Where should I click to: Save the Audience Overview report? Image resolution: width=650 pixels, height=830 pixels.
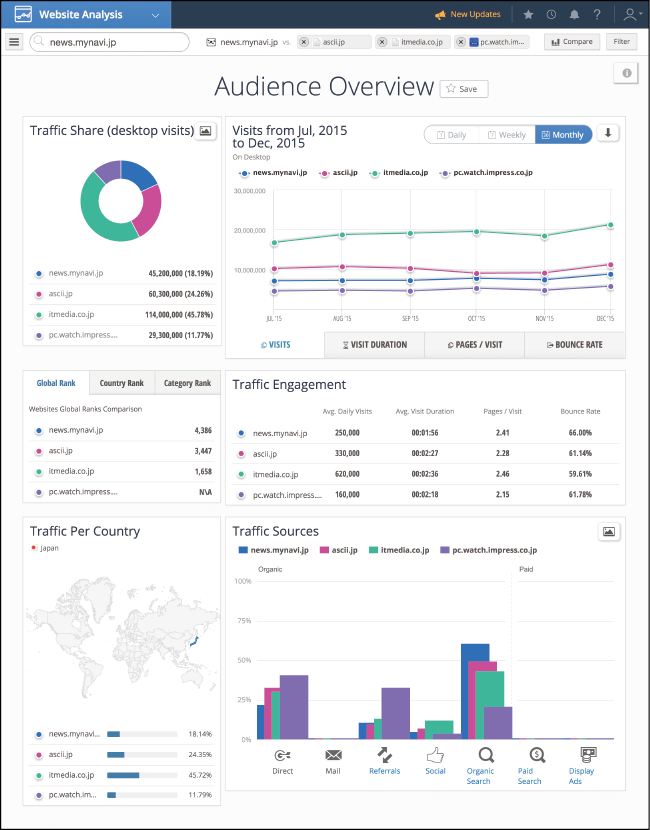[464, 89]
